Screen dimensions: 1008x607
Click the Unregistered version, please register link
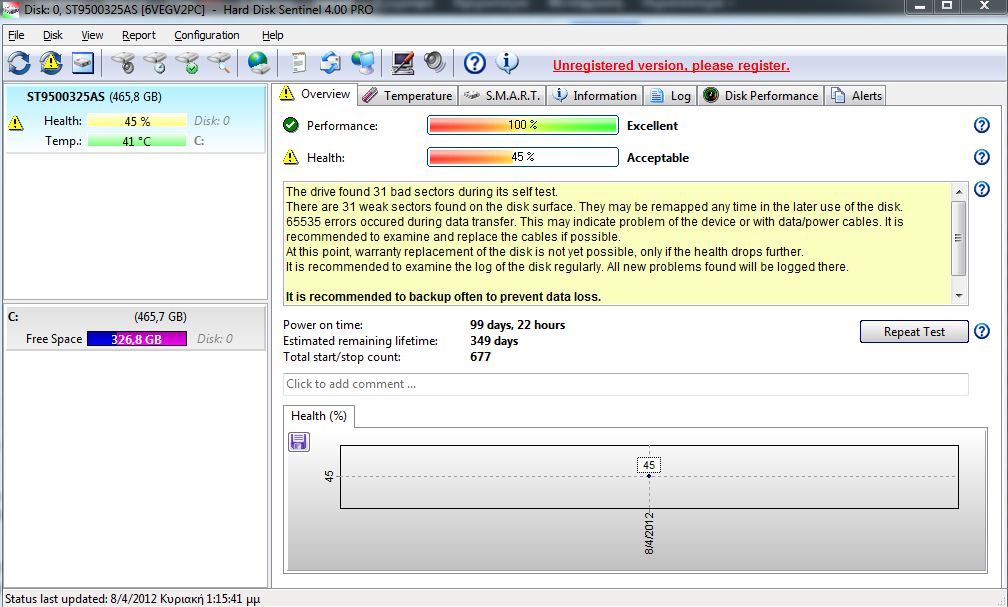click(x=671, y=66)
